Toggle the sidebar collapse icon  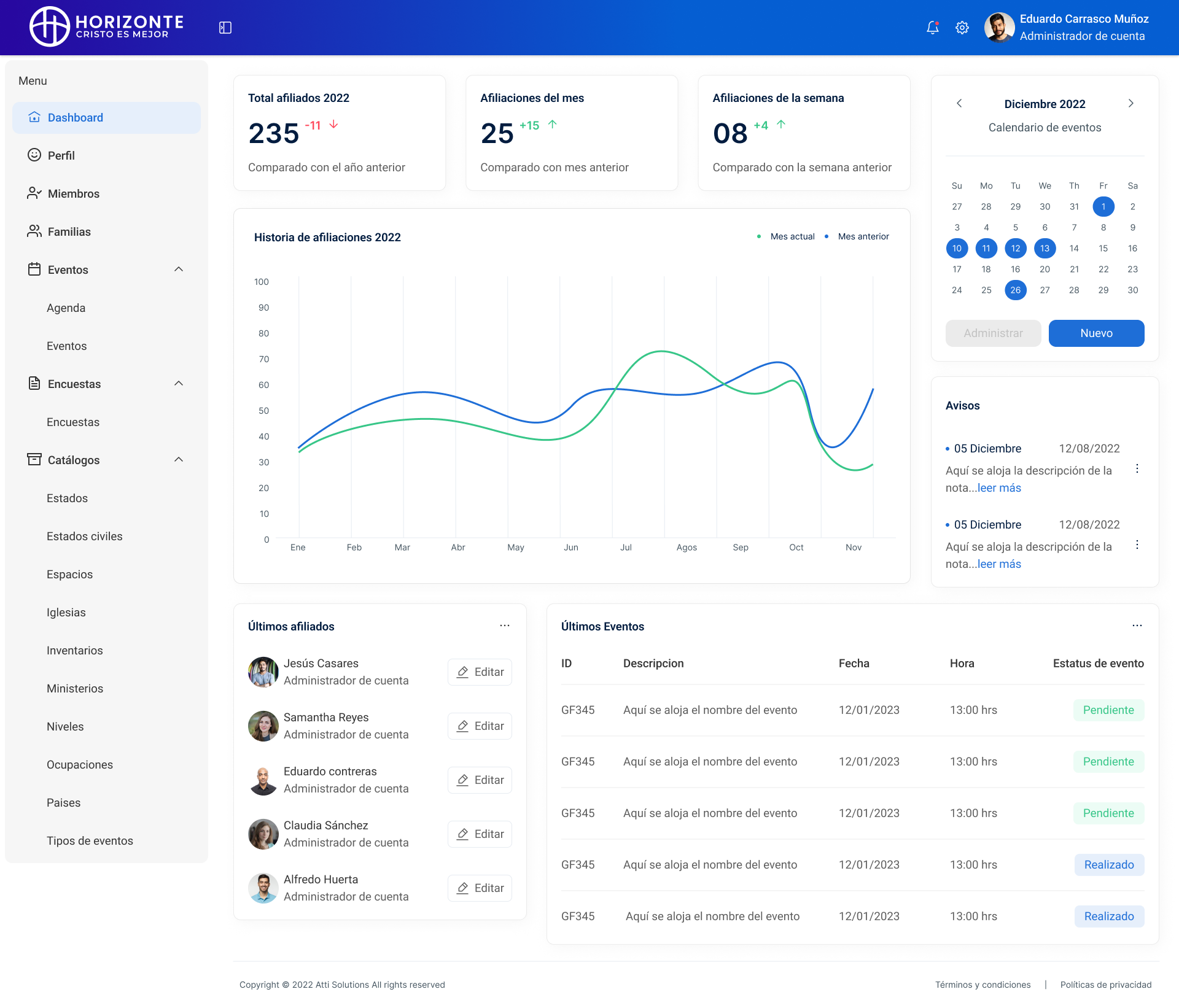pyautogui.click(x=225, y=28)
